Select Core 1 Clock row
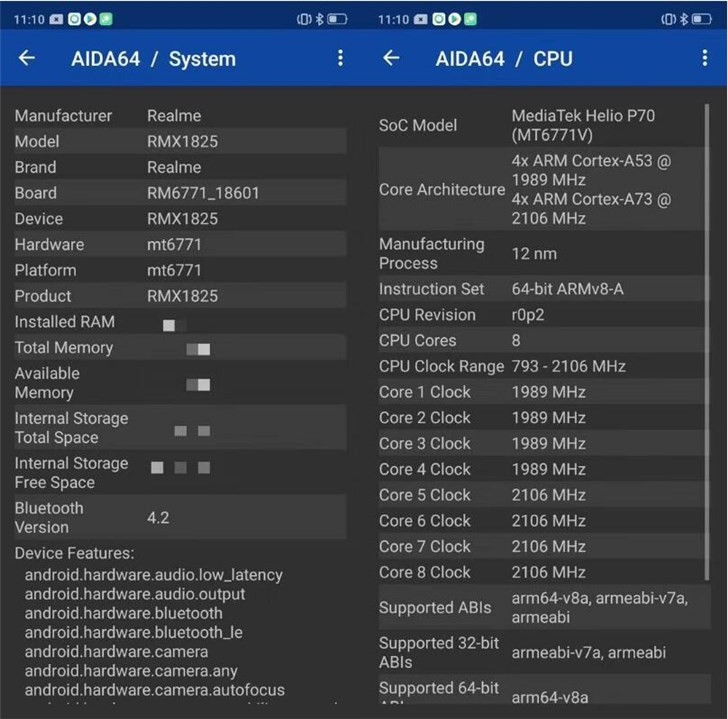Screen dimensions: 728x719 pyautogui.click(x=544, y=392)
